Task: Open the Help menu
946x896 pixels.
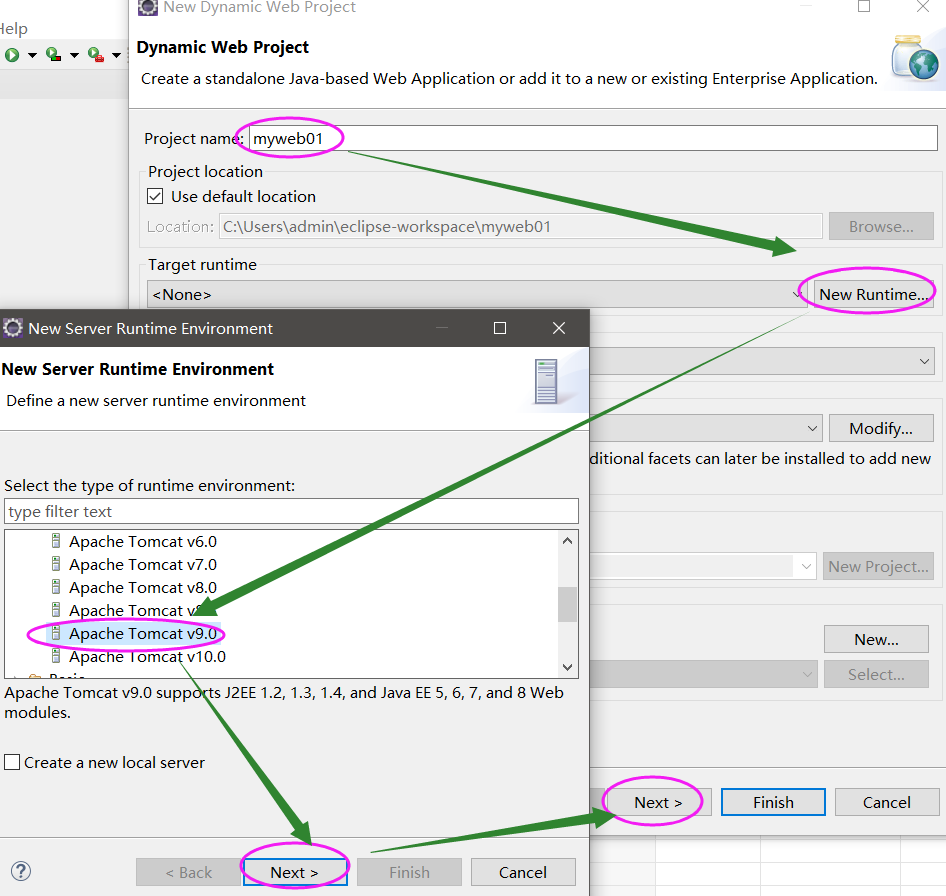Action: click(13, 28)
